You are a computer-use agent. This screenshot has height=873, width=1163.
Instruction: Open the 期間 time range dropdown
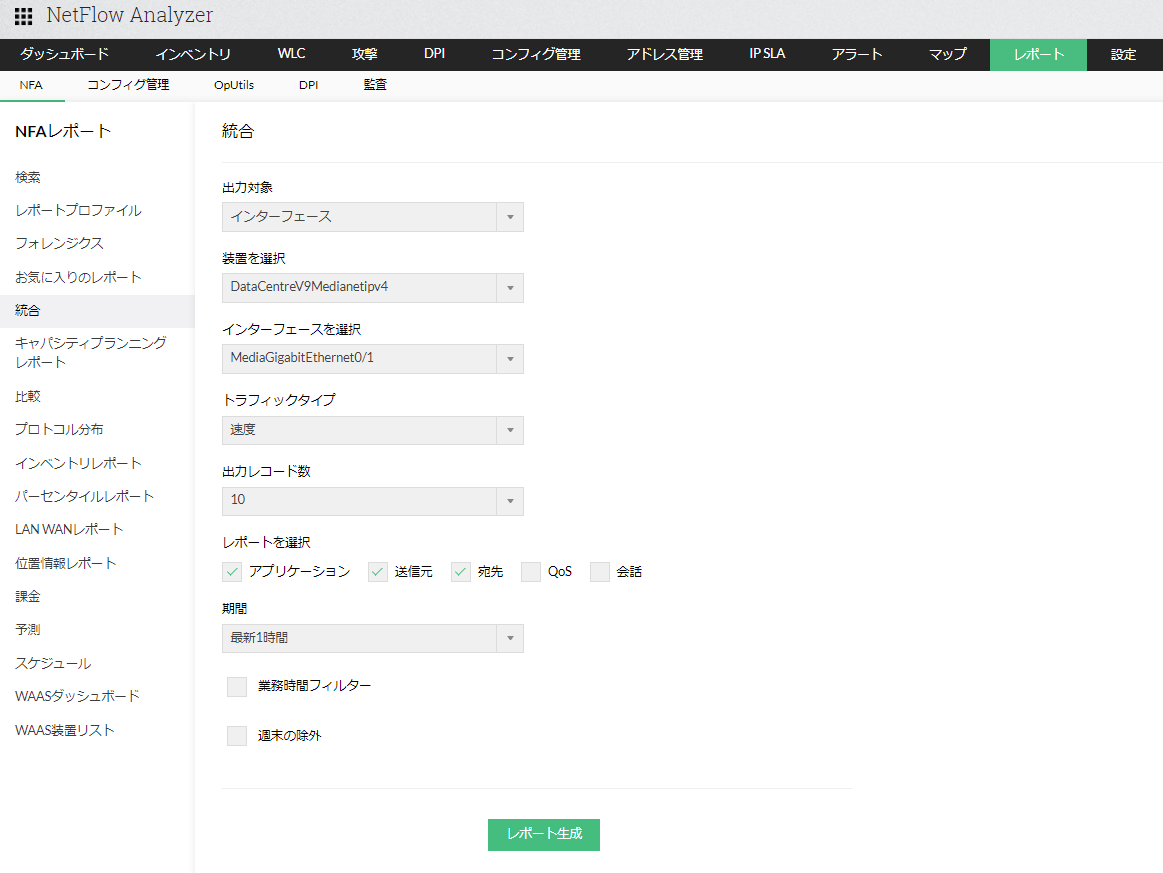[x=372, y=638]
